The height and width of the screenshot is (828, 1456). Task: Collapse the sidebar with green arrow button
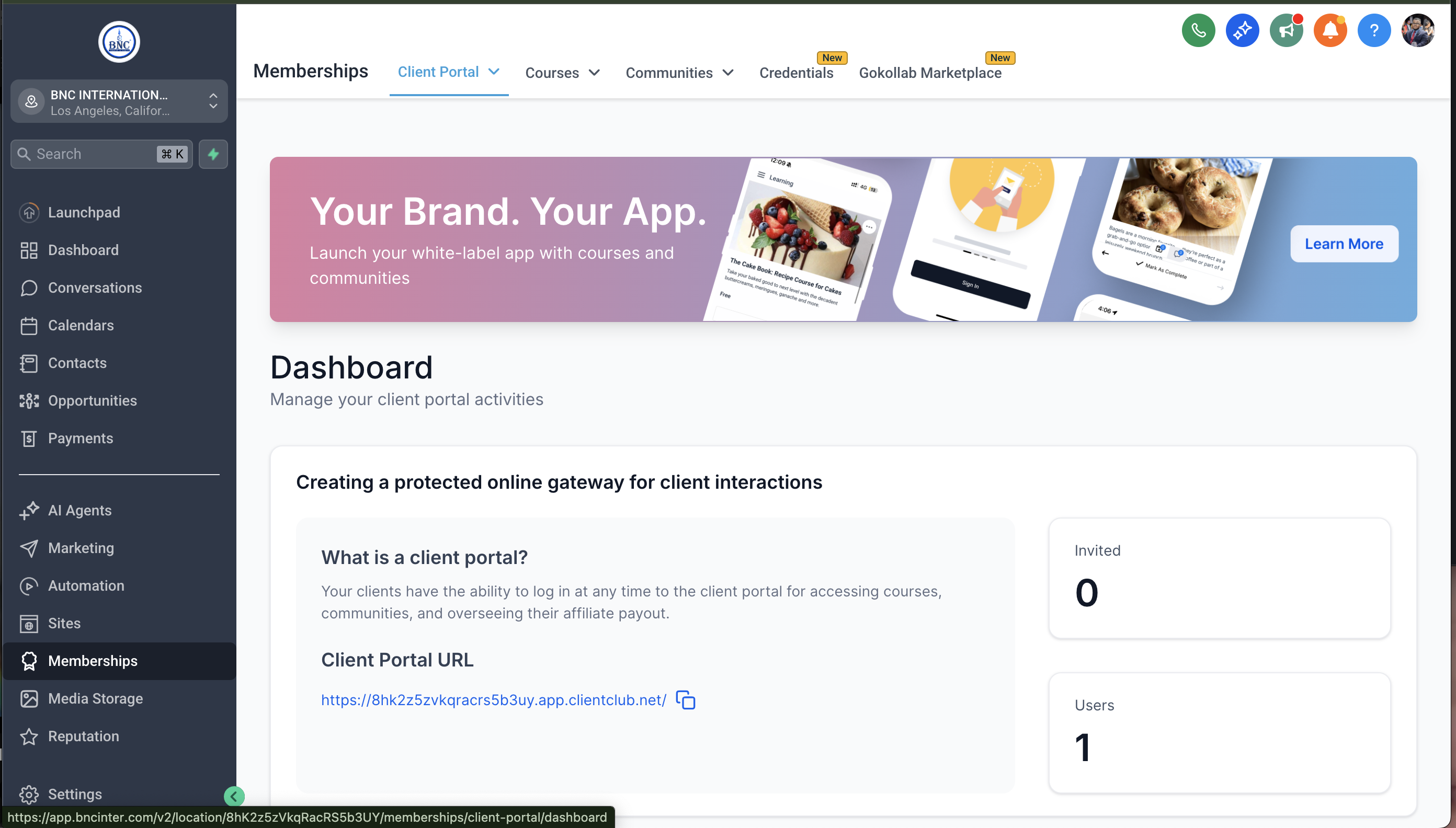coord(234,797)
